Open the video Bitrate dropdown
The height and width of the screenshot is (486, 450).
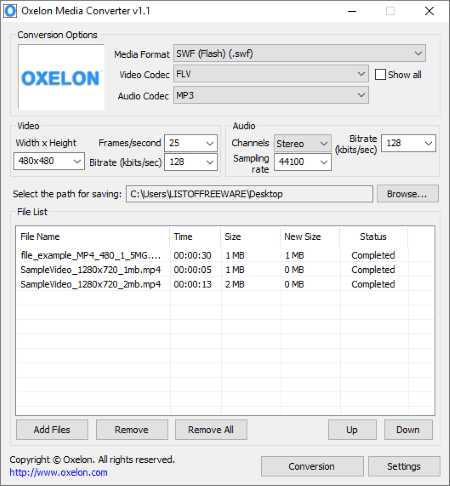191,162
